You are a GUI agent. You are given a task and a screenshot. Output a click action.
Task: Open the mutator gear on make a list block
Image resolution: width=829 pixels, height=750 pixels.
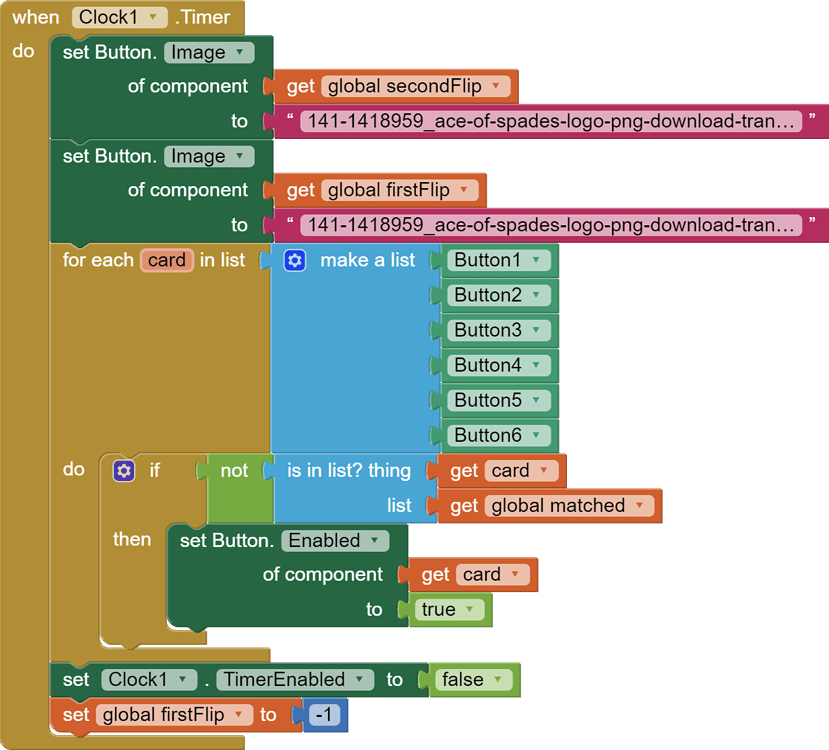coord(293,260)
